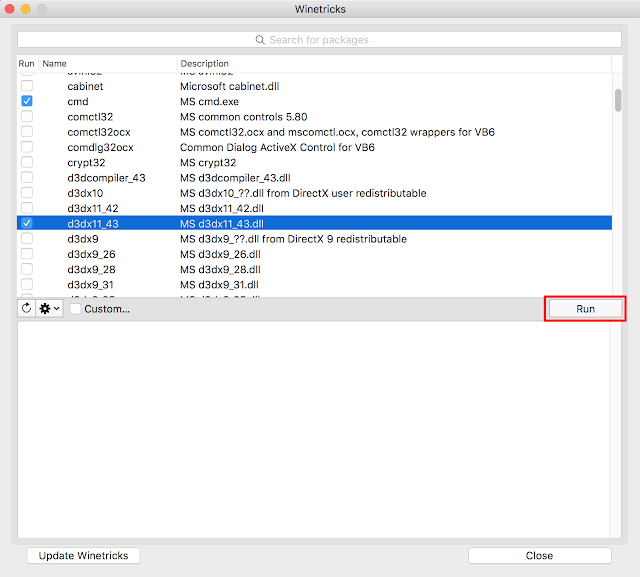Image resolution: width=640 pixels, height=577 pixels.
Task: Tick the d3dx11_42 package checkbox
Action: 27,208
